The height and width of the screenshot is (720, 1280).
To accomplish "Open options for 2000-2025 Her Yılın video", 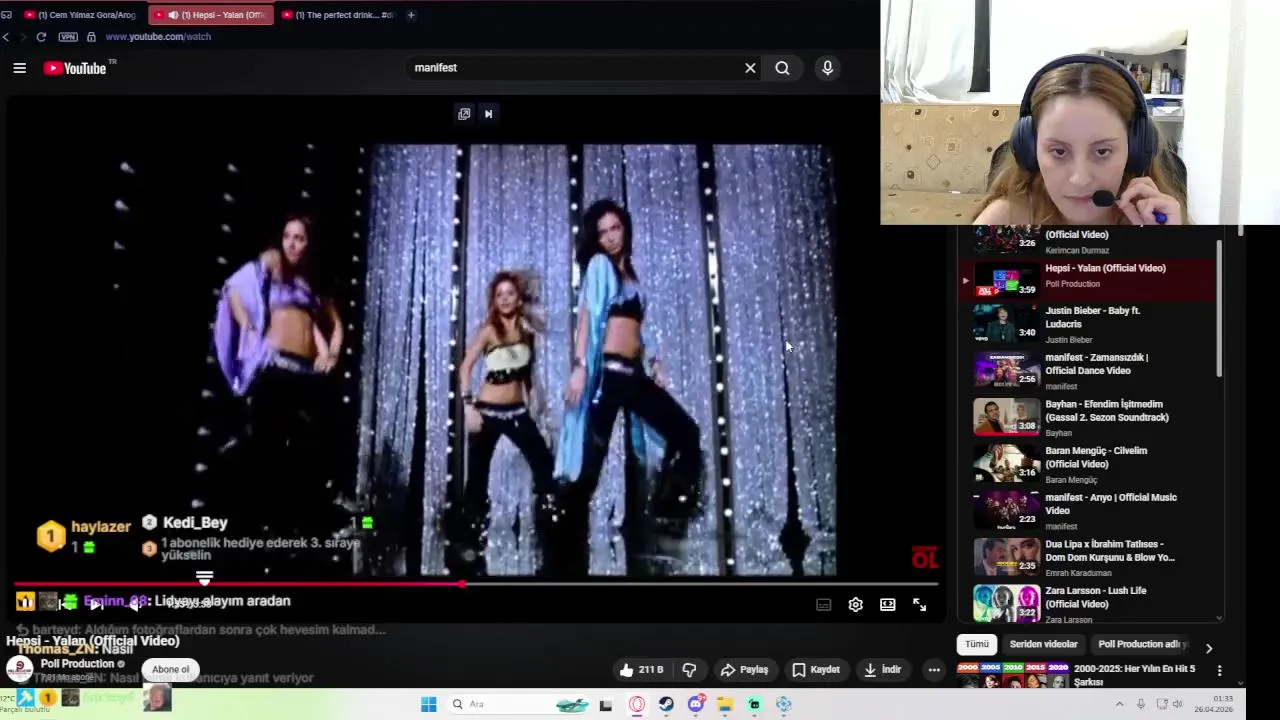I will click(x=1219, y=670).
